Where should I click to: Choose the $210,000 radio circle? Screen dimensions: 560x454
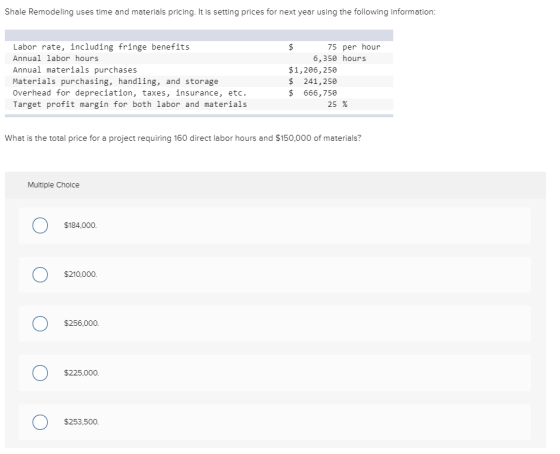(40, 275)
